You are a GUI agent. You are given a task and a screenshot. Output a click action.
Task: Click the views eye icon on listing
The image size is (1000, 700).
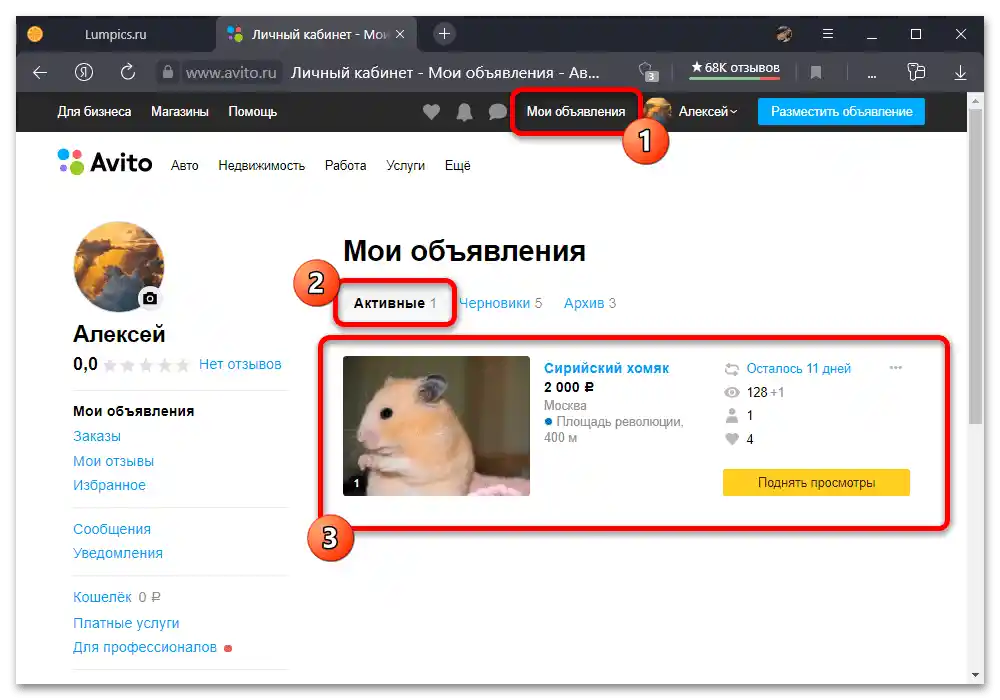click(732, 392)
